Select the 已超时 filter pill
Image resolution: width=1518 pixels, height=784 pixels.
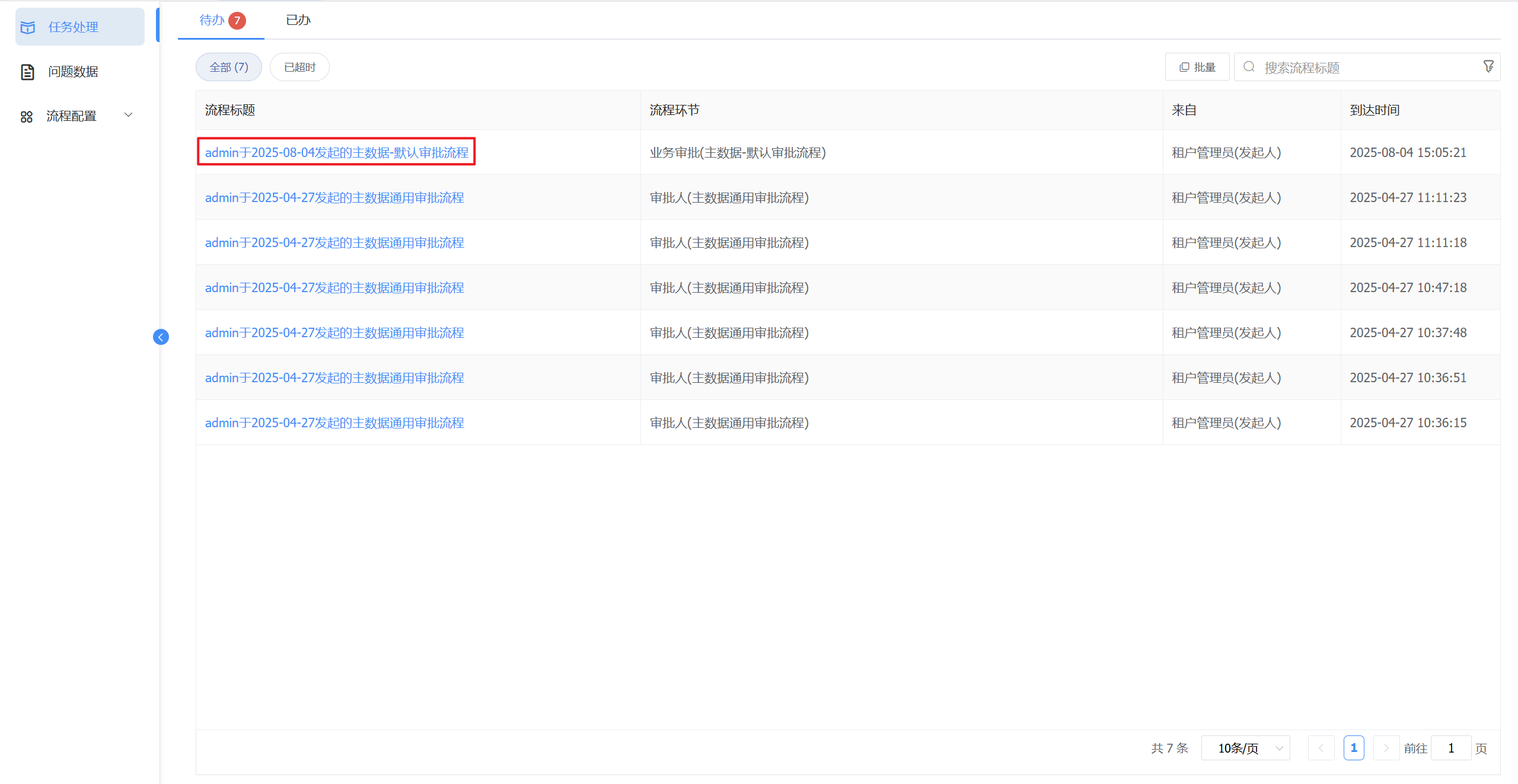299,67
